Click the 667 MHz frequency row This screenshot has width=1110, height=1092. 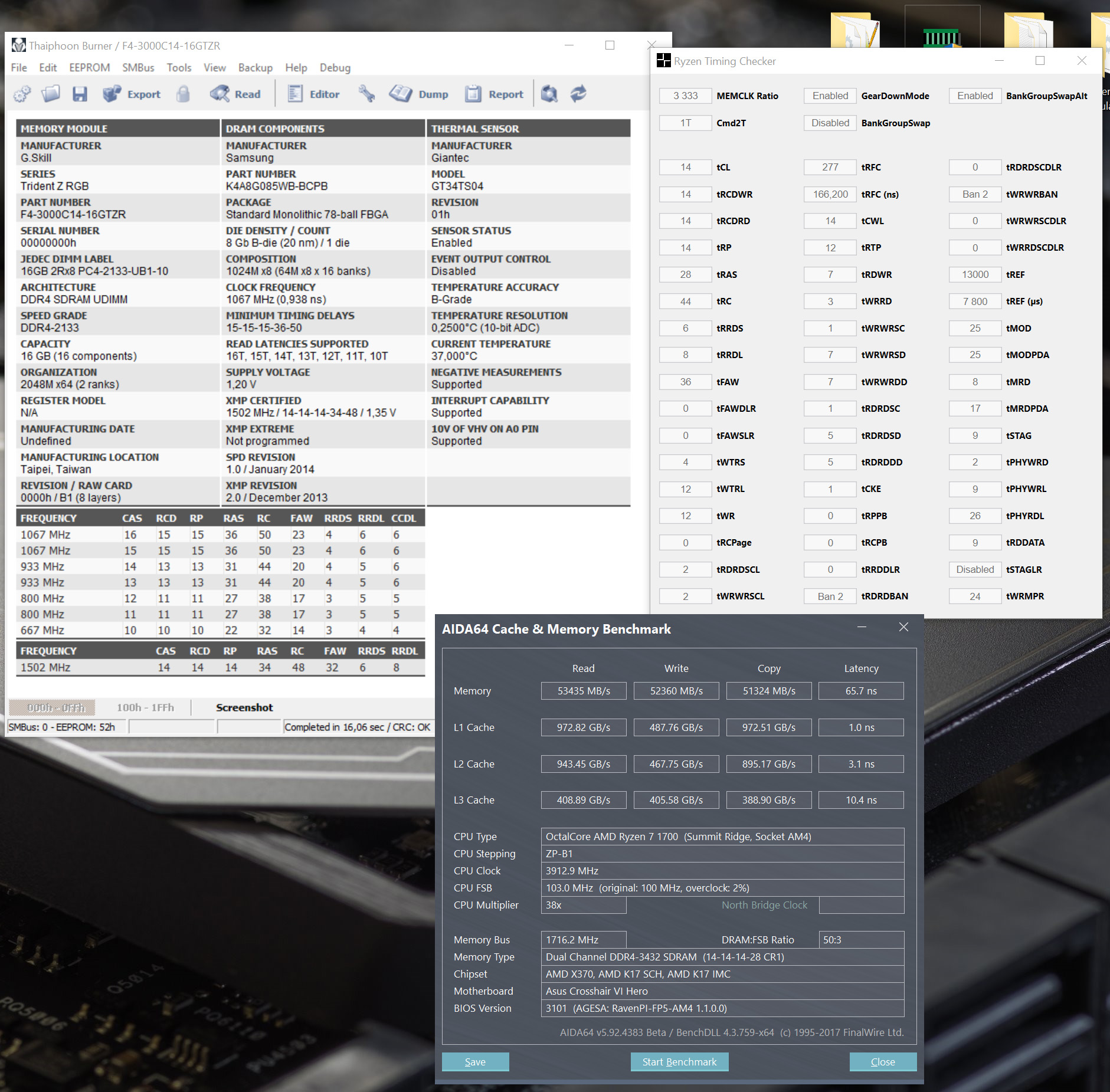(220, 630)
